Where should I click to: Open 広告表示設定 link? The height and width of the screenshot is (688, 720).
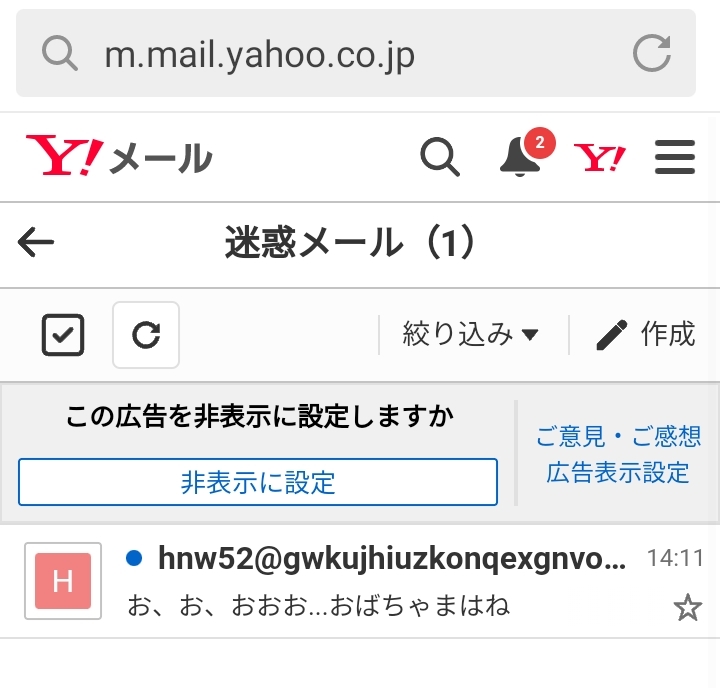(618, 473)
